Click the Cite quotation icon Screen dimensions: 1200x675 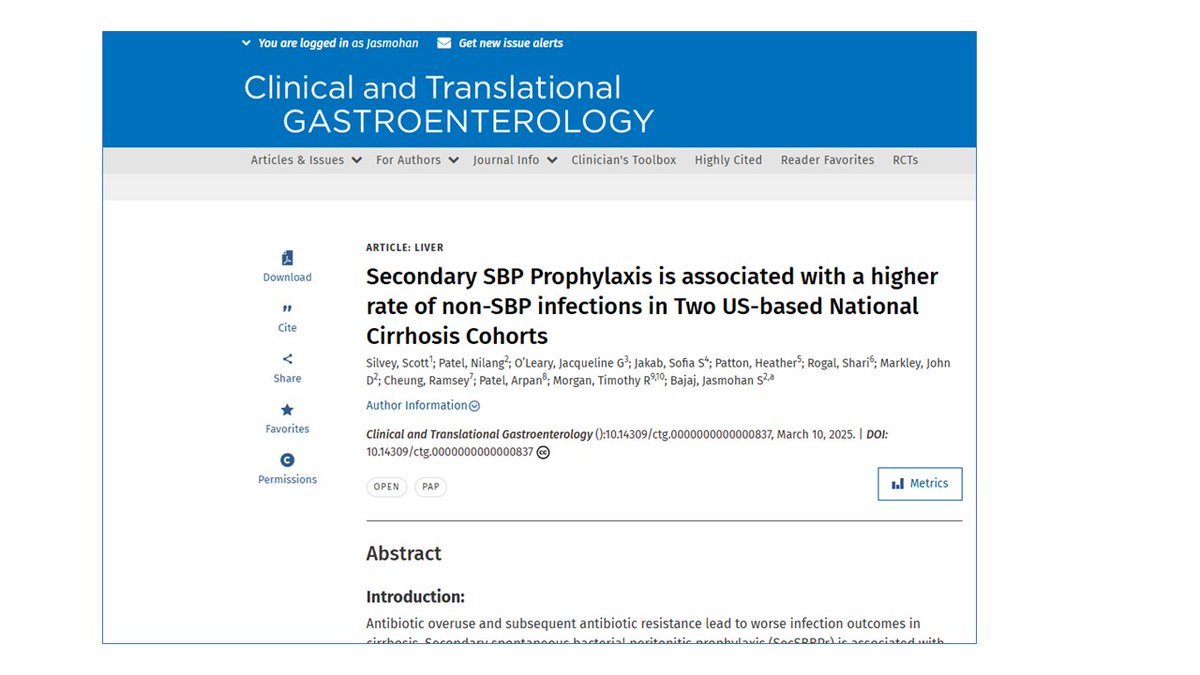287,309
